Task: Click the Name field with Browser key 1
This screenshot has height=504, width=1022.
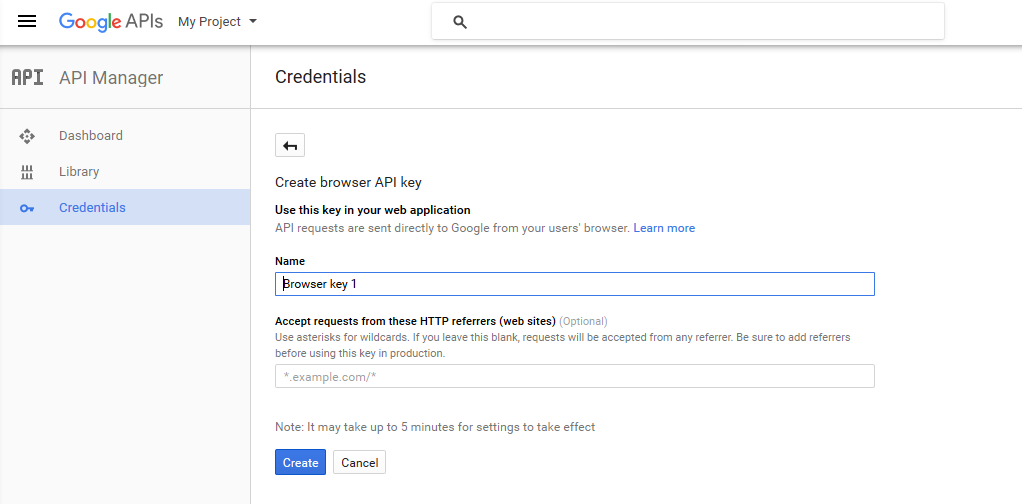Action: [575, 284]
